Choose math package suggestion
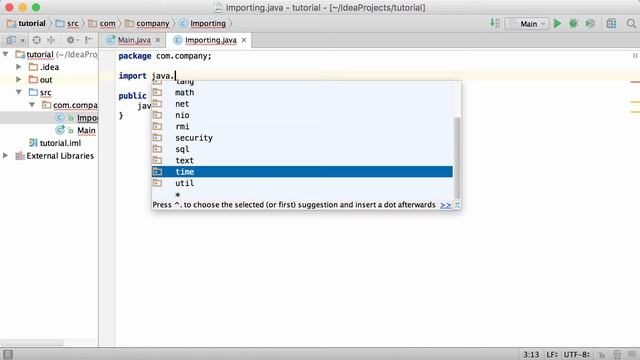Image resolution: width=640 pixels, height=360 pixels. point(302,93)
